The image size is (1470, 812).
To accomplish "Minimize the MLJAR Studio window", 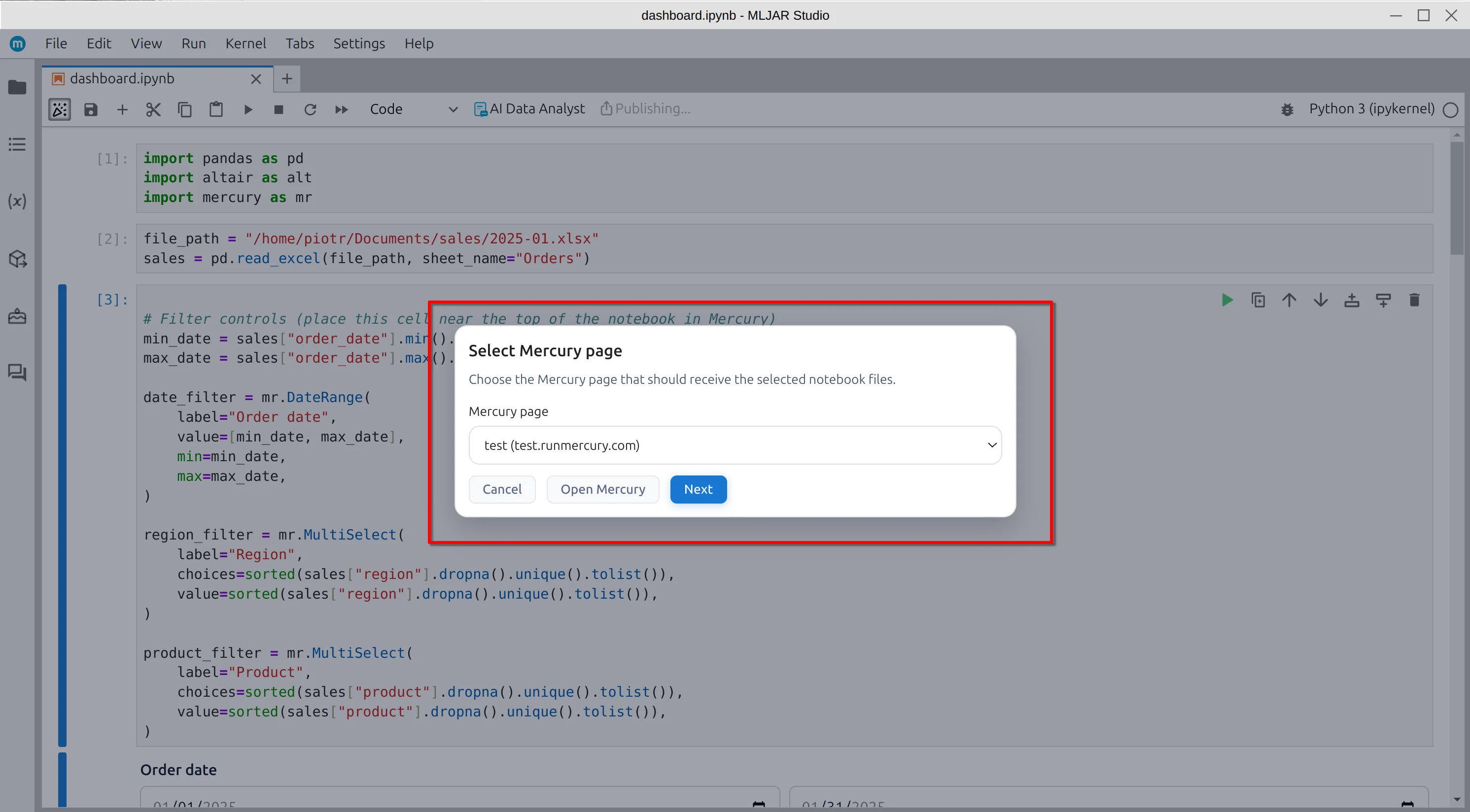I will 1396,15.
